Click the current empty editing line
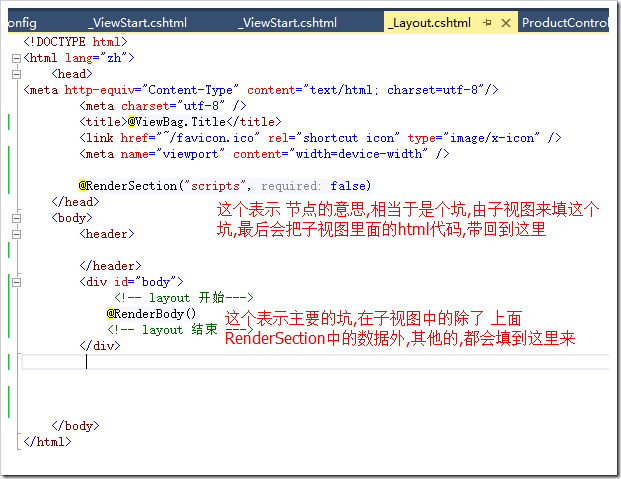621x479 pixels. click(315, 362)
